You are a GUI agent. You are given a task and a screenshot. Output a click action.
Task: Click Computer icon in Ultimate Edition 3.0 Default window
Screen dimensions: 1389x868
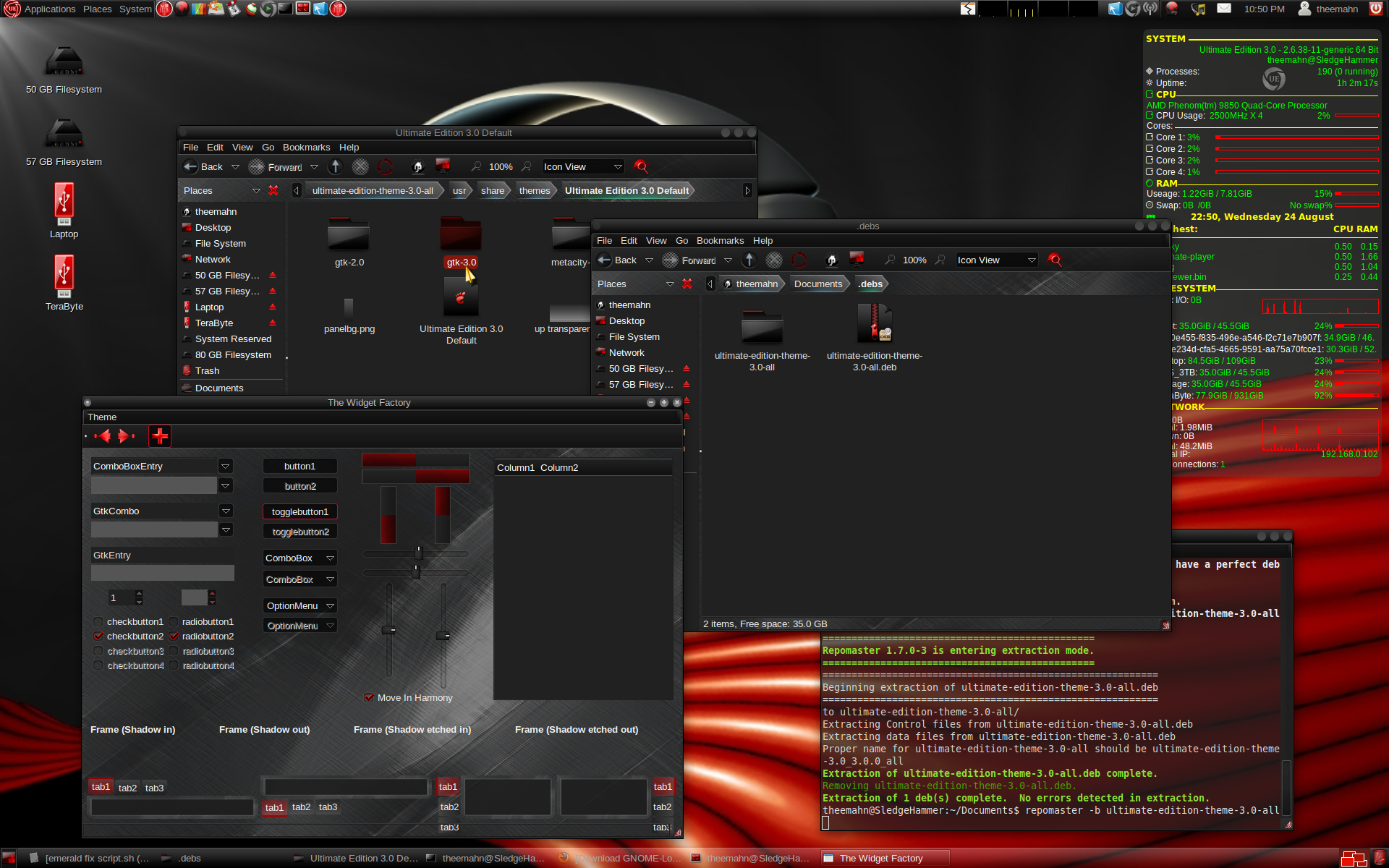click(x=443, y=166)
